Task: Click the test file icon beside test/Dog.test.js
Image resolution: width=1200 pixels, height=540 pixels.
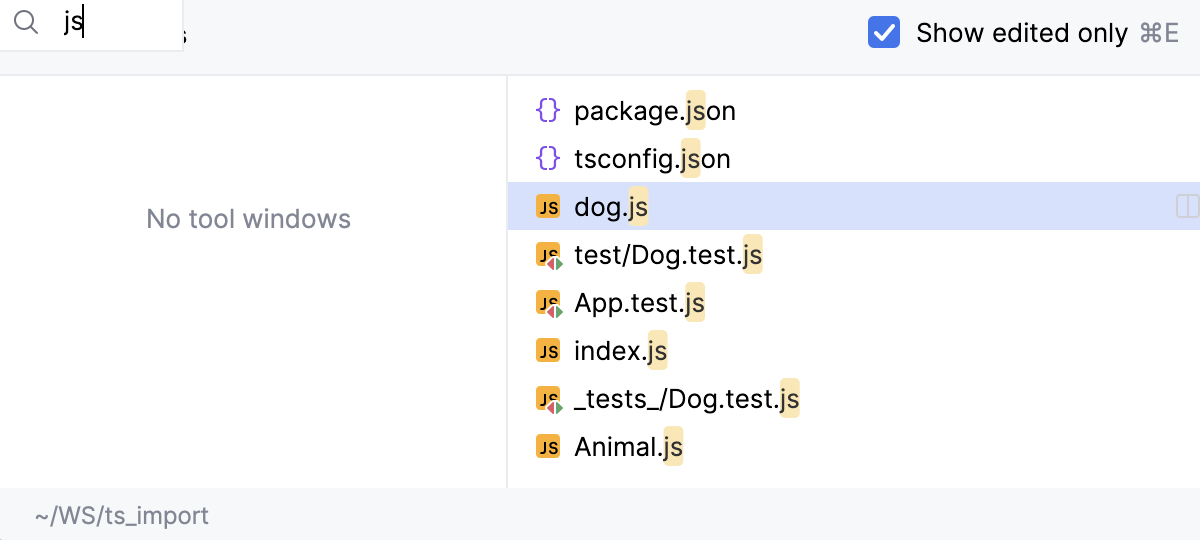Action: (x=548, y=255)
